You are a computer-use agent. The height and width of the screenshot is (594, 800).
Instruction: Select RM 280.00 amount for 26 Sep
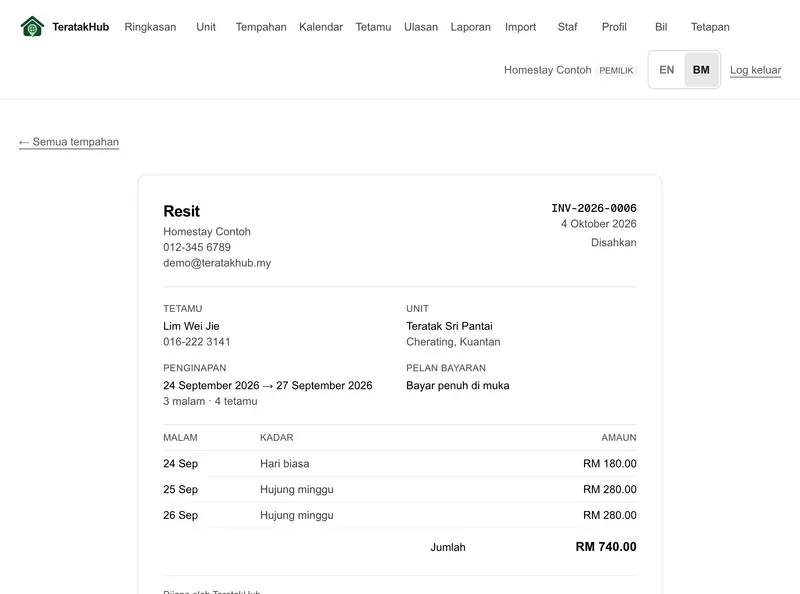[610, 515]
